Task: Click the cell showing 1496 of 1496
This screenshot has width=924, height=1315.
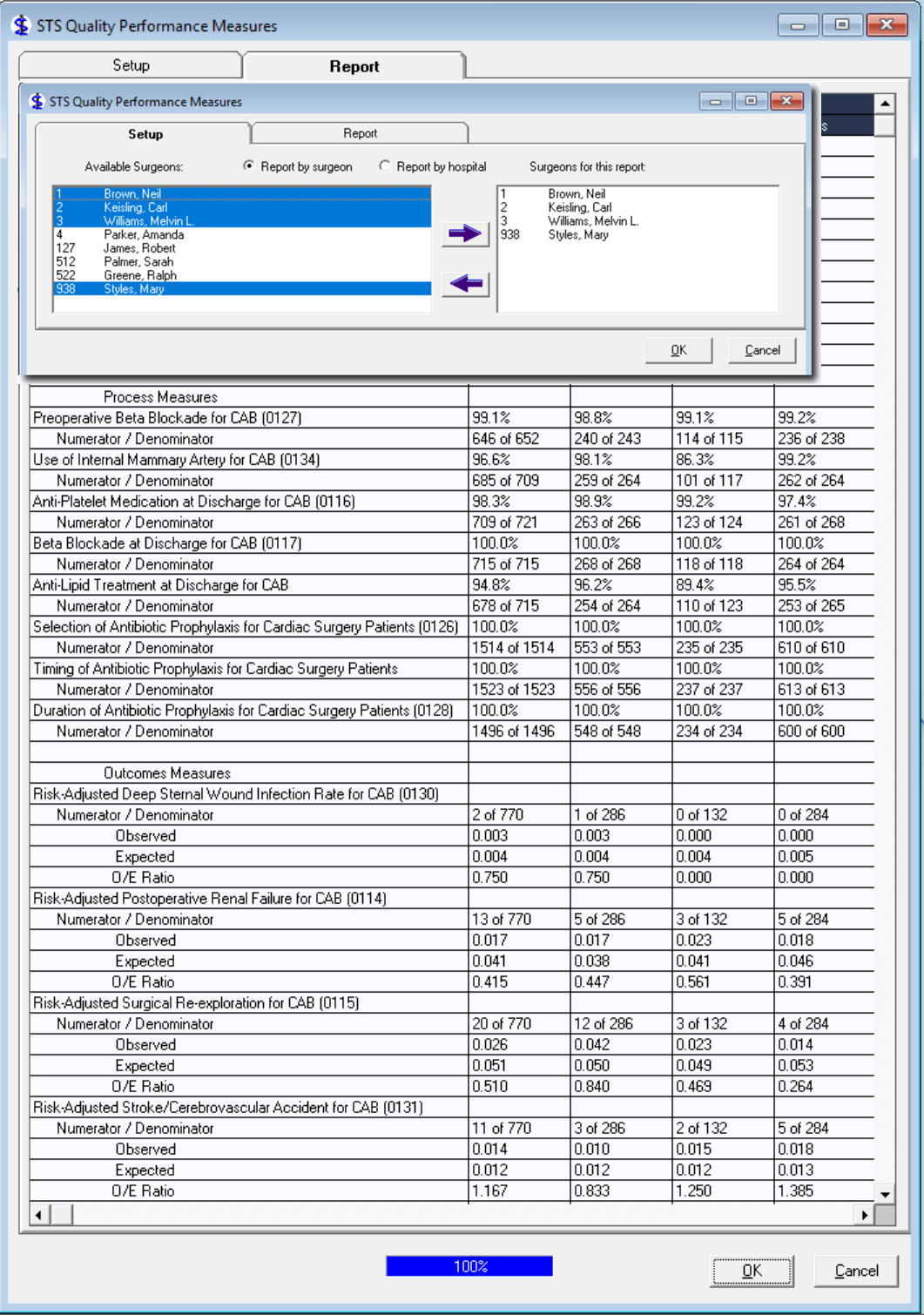Action: pos(520,732)
